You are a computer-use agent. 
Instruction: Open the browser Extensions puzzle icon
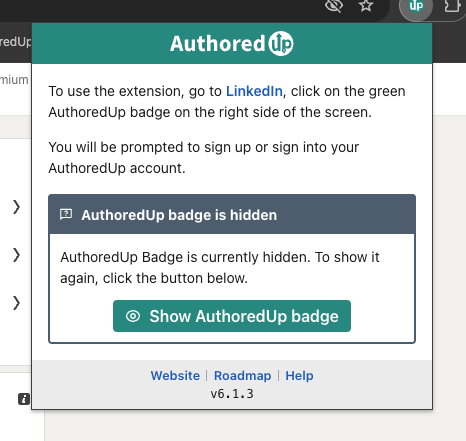click(x=452, y=6)
